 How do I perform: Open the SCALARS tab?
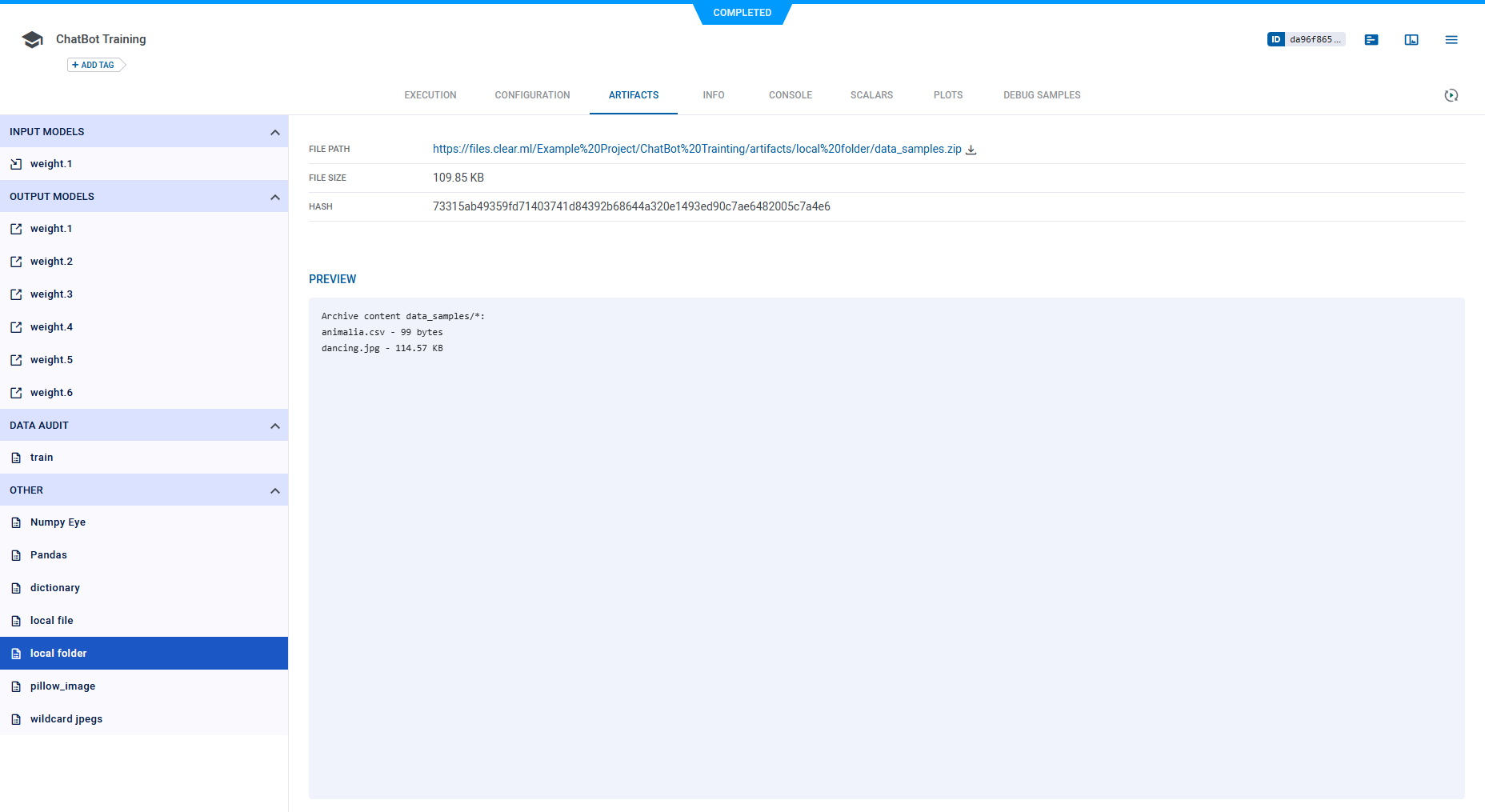(x=871, y=94)
